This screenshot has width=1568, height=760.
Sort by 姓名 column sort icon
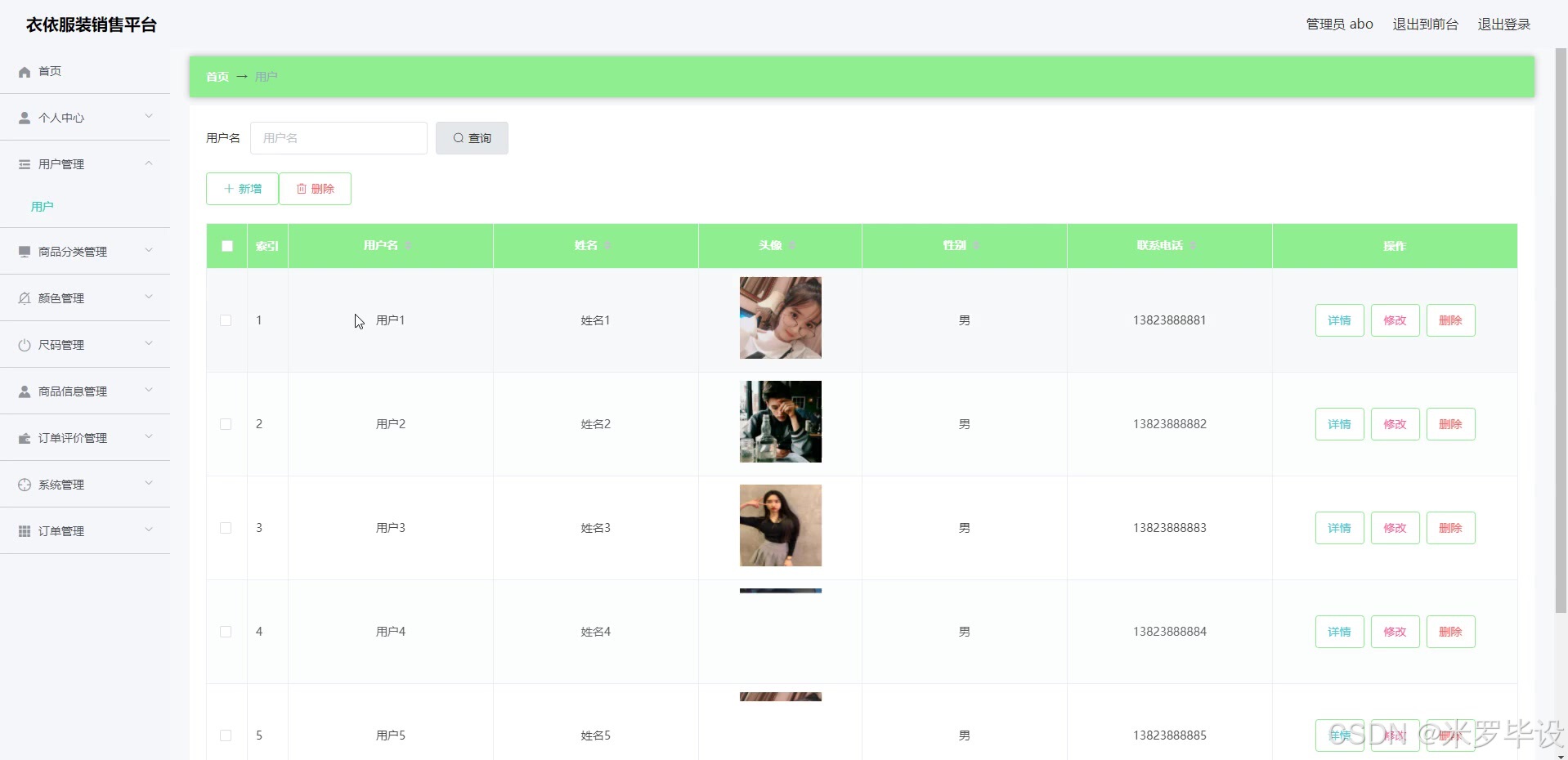pos(607,246)
